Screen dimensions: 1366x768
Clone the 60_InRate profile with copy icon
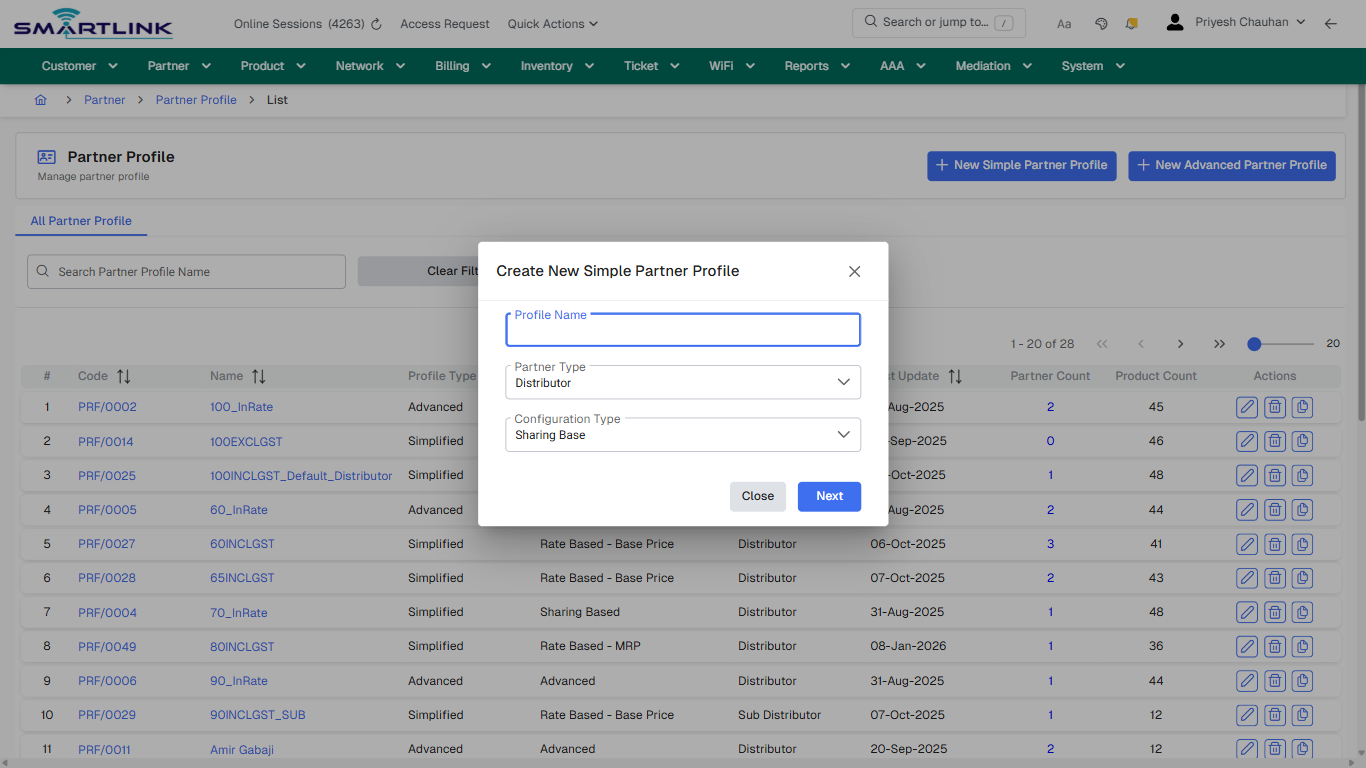pos(1301,509)
